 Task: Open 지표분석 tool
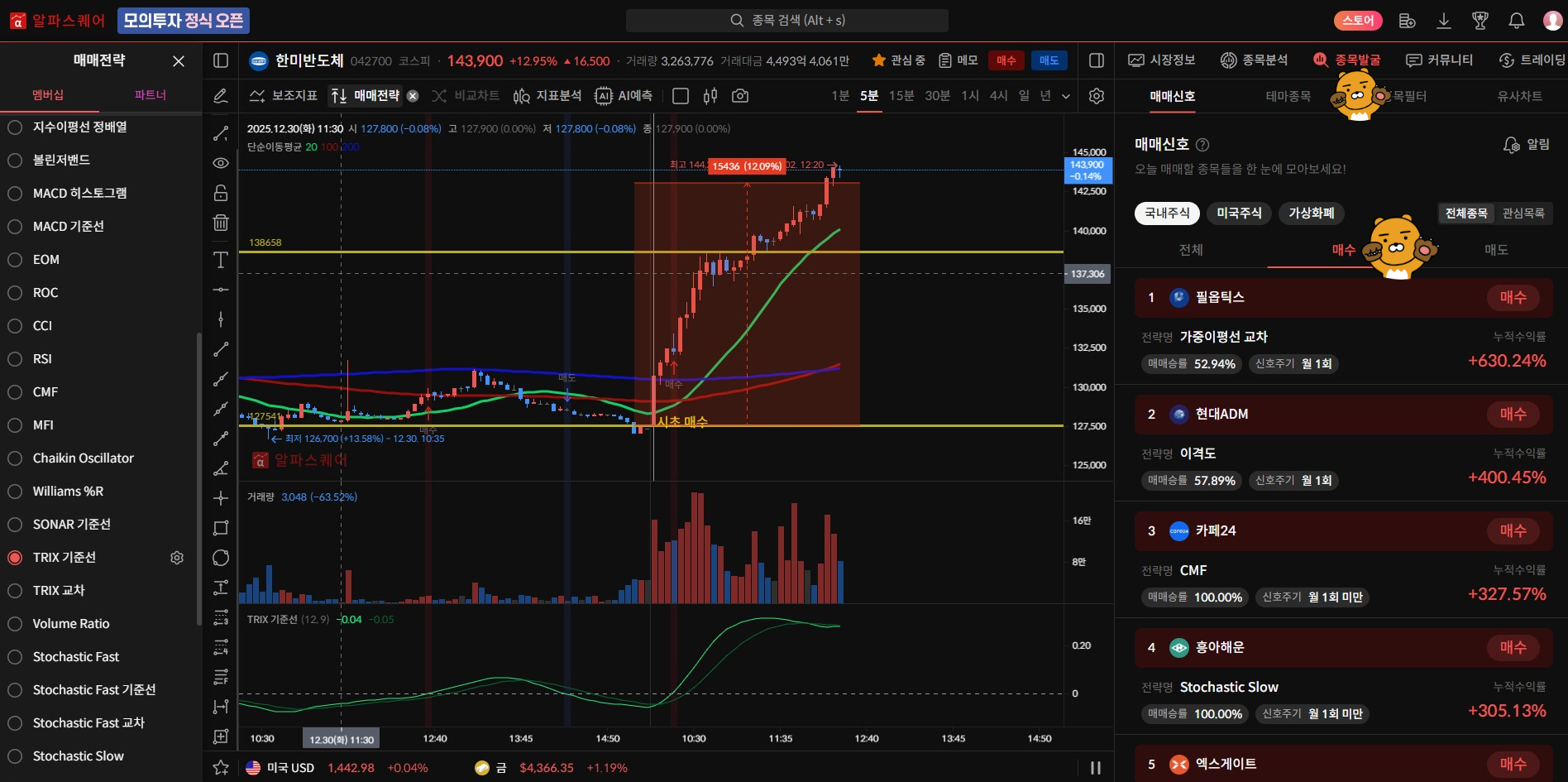click(x=547, y=96)
